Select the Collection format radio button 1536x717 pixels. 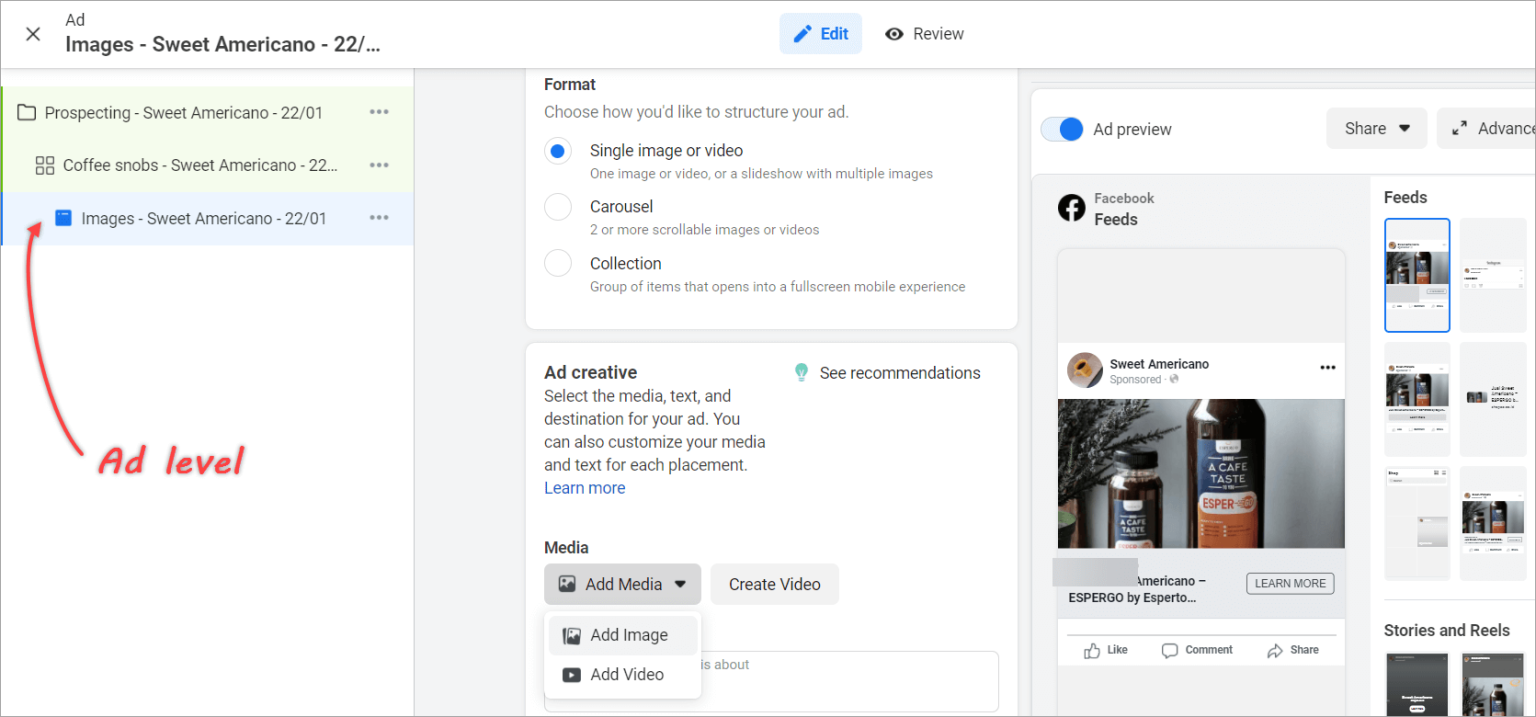coord(557,263)
